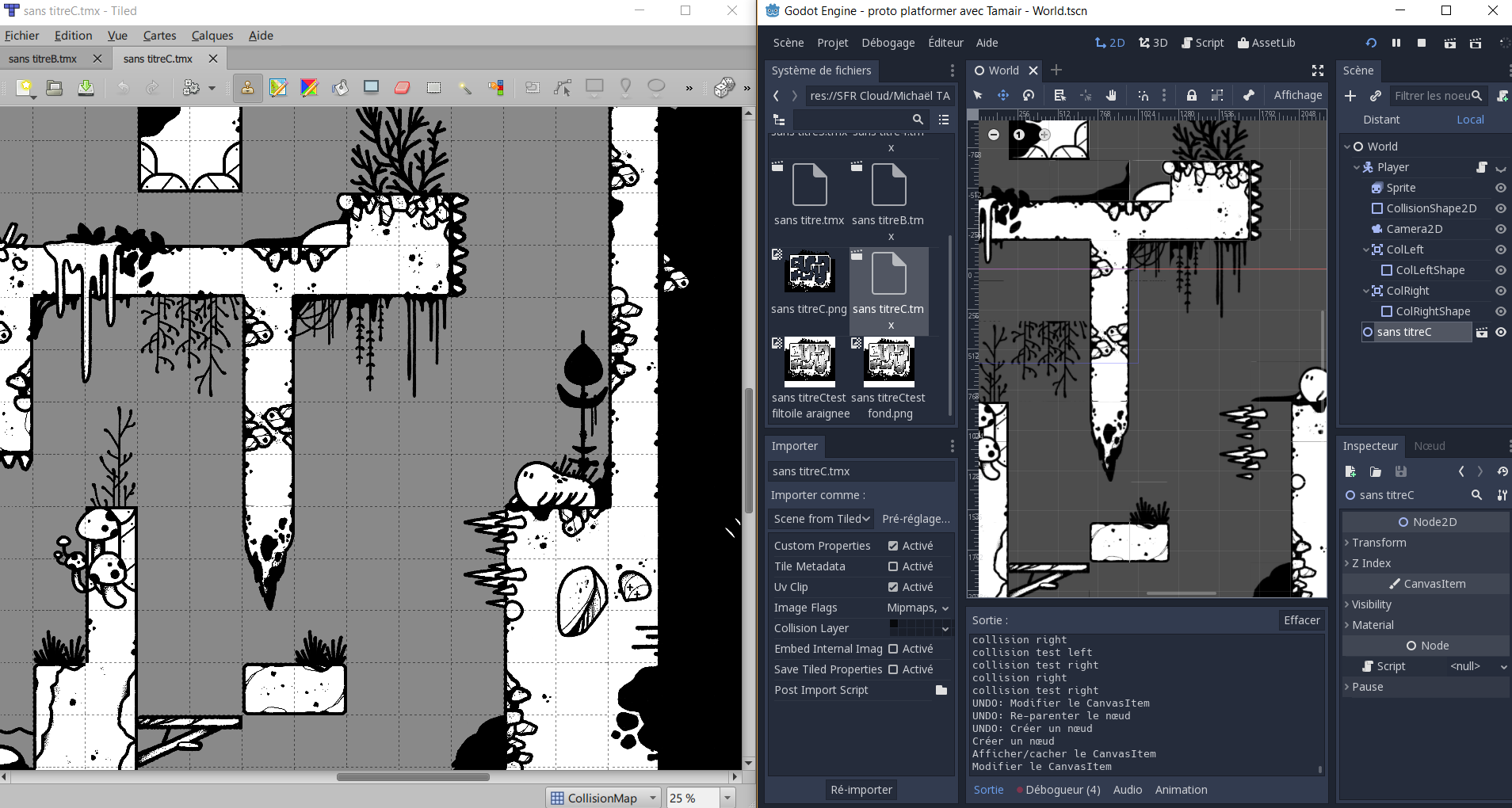Click the Pré-réglage... button in Importer
Image resolution: width=1512 pixels, height=808 pixels.
click(x=915, y=519)
